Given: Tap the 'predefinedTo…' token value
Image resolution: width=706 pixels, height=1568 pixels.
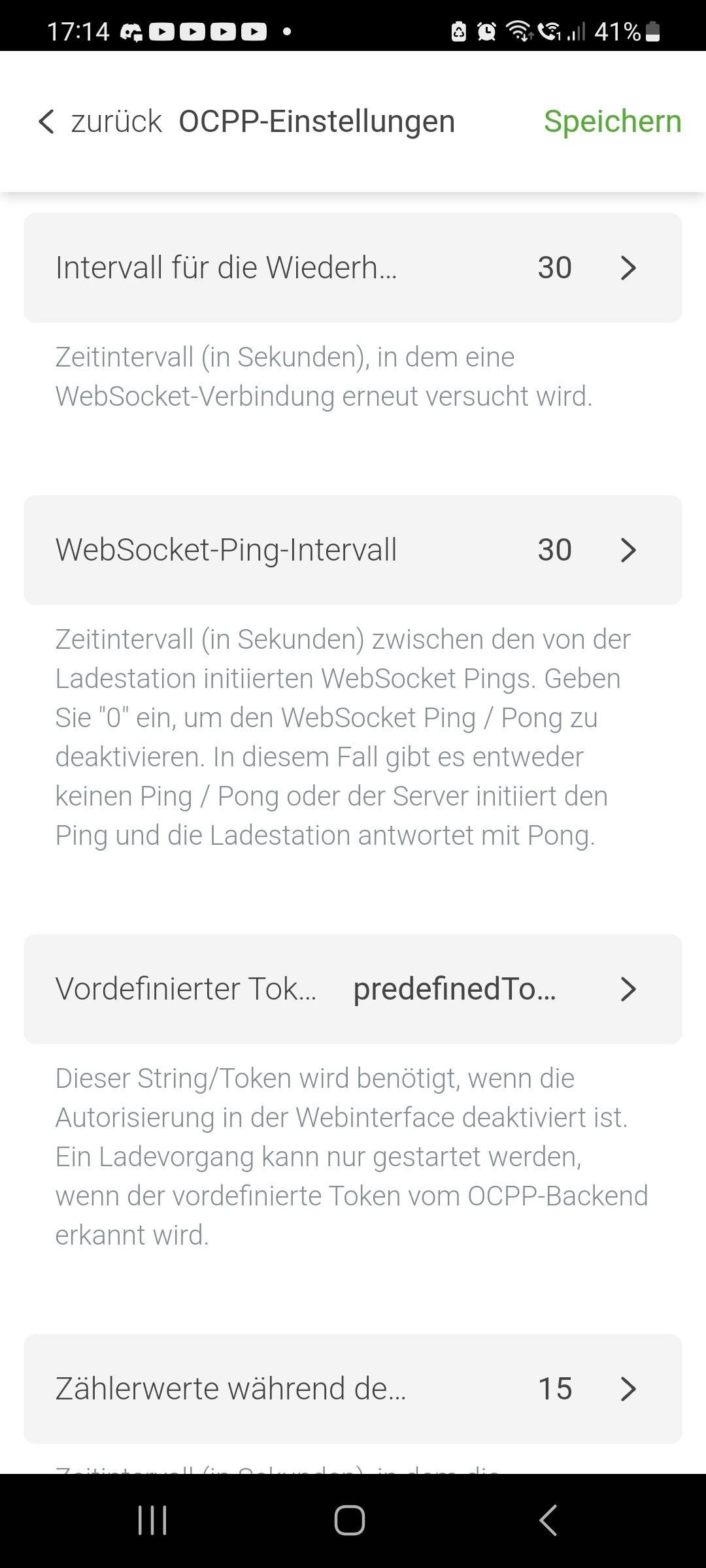Looking at the screenshot, I should pyautogui.click(x=454, y=989).
